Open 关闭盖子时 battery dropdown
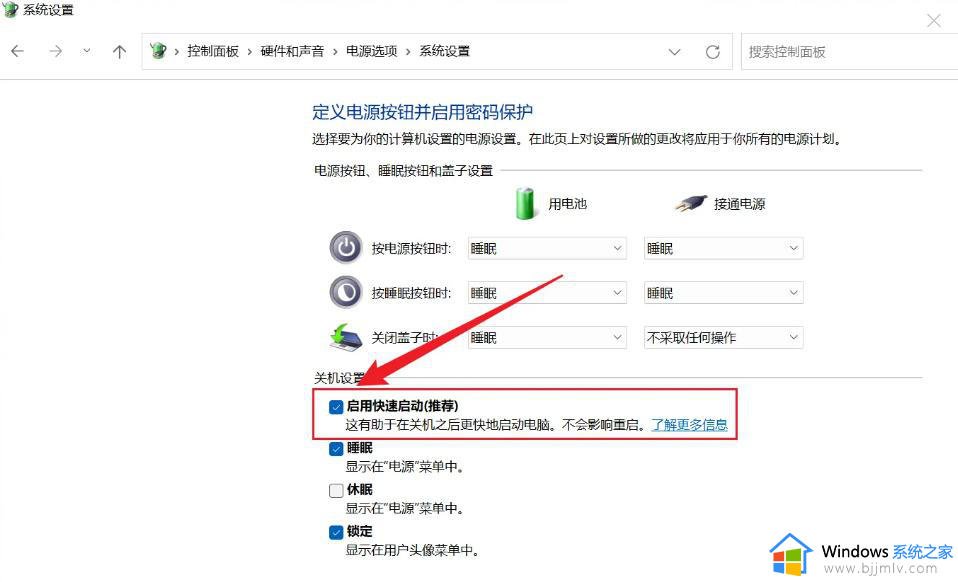The width and height of the screenshot is (958, 582). pos(547,338)
